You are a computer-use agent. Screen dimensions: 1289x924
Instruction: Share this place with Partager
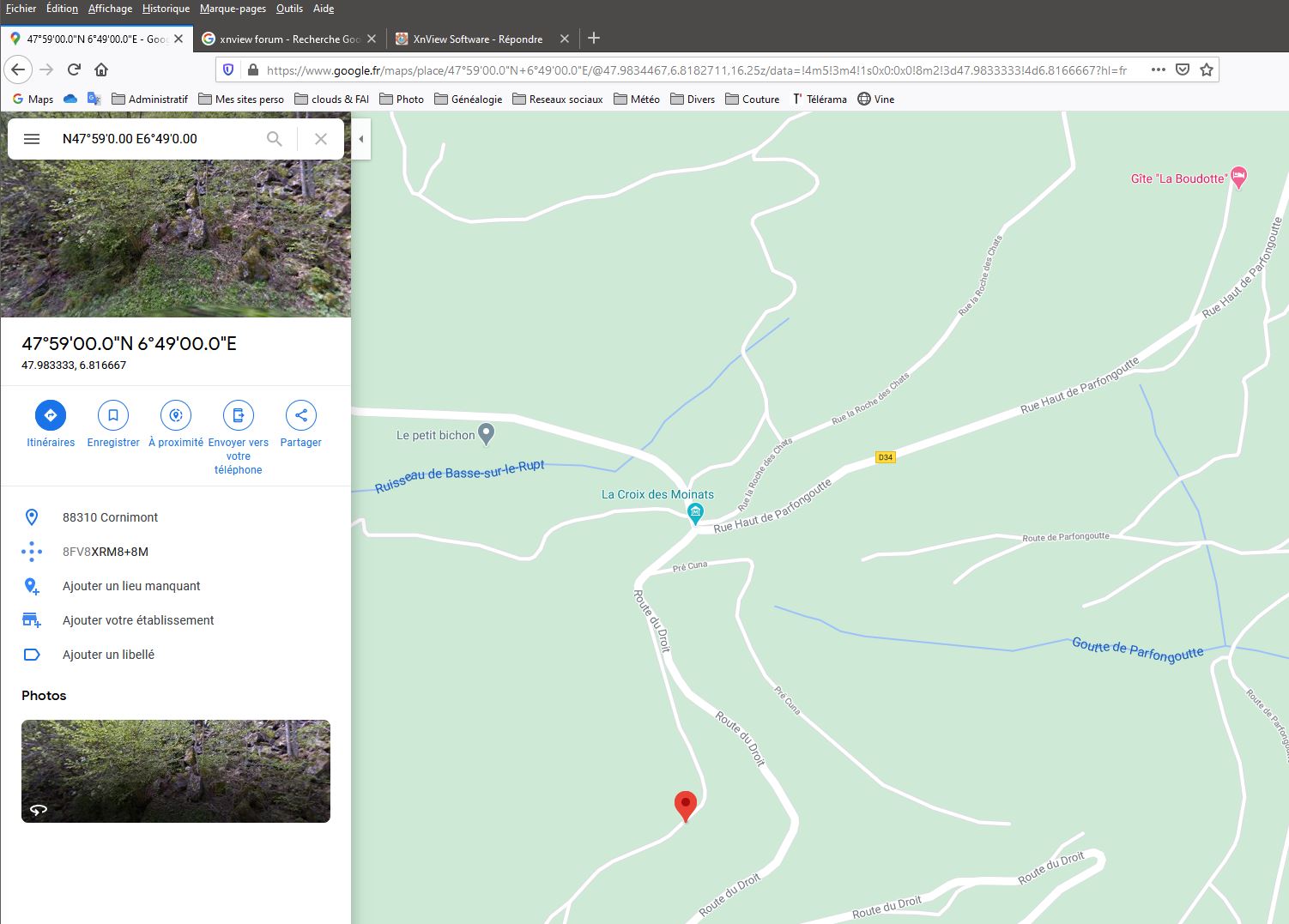(300, 424)
